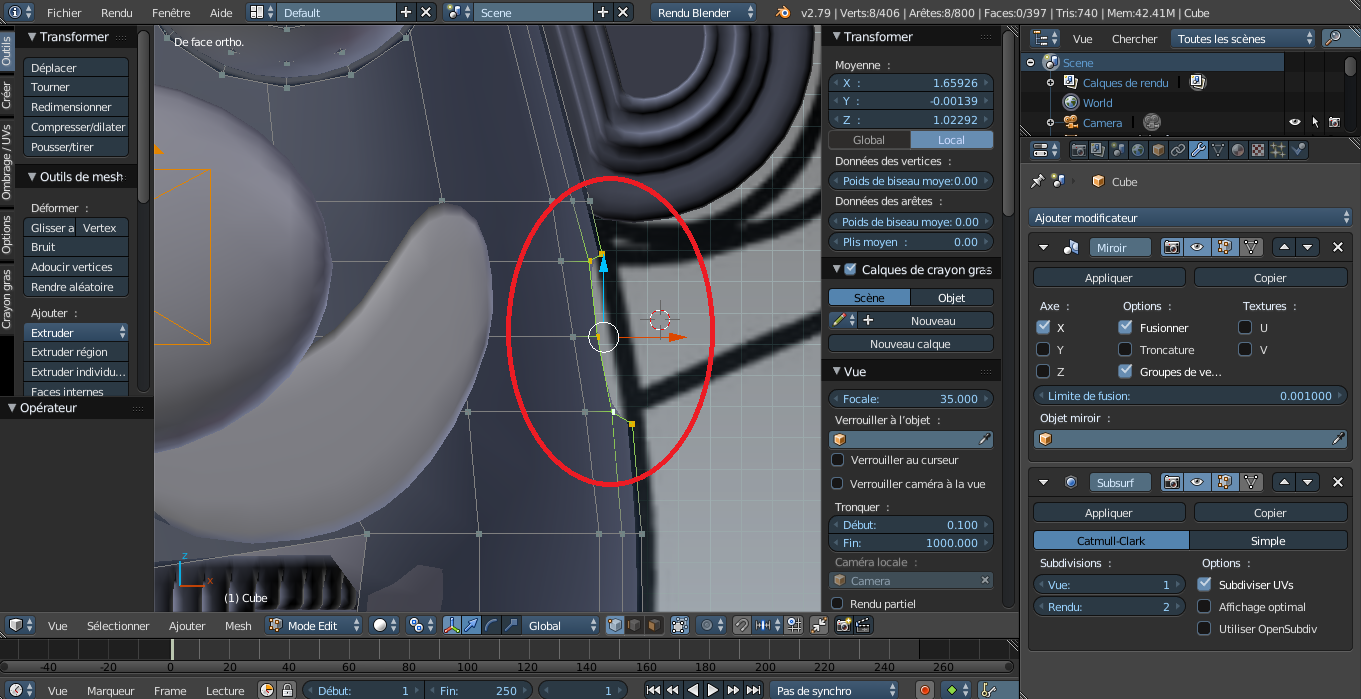Enable the Z axis mirror checkbox

click(1043, 371)
